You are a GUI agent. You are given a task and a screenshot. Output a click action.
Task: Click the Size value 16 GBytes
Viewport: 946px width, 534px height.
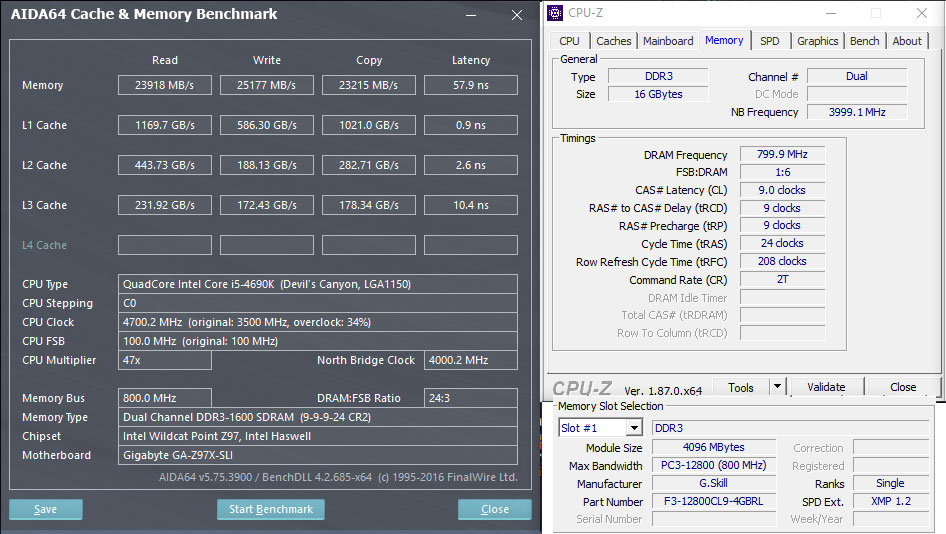point(658,94)
